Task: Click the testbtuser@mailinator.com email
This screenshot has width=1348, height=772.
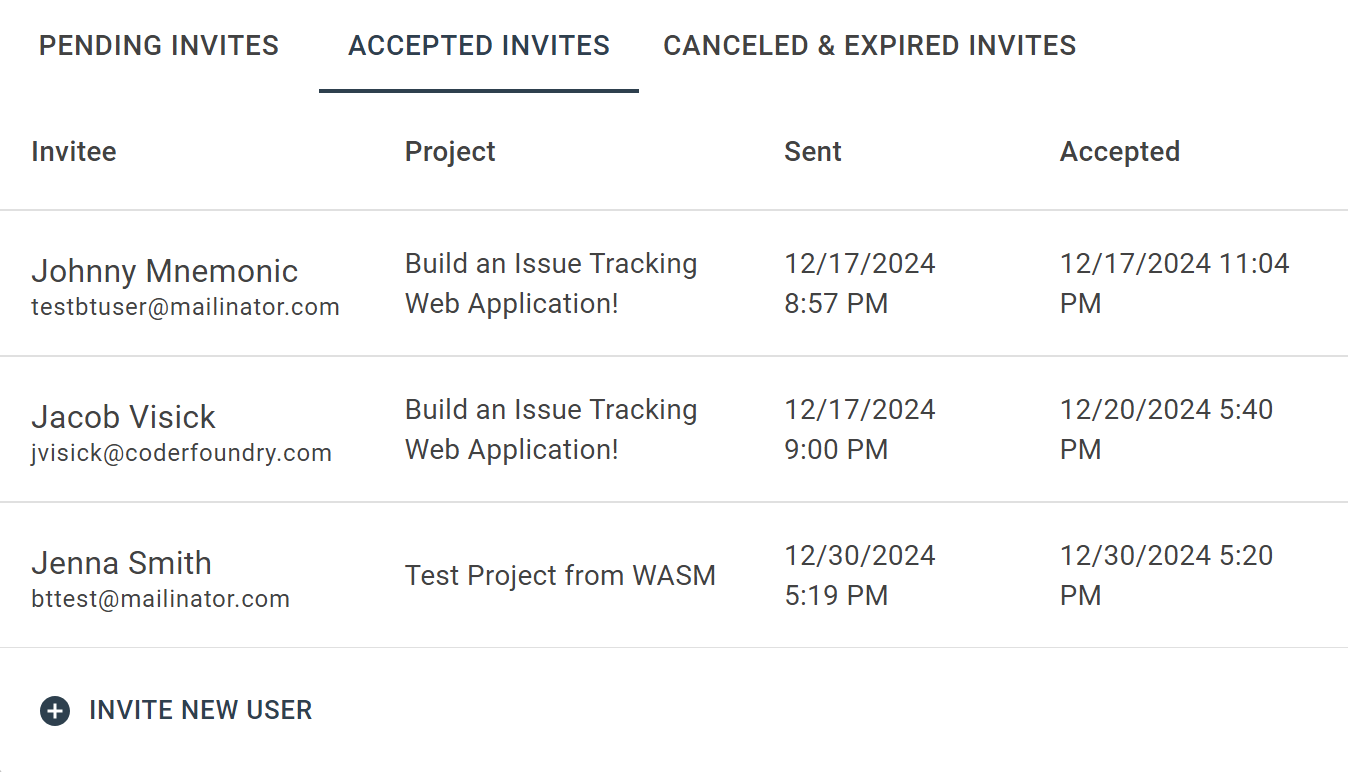Action: [186, 307]
